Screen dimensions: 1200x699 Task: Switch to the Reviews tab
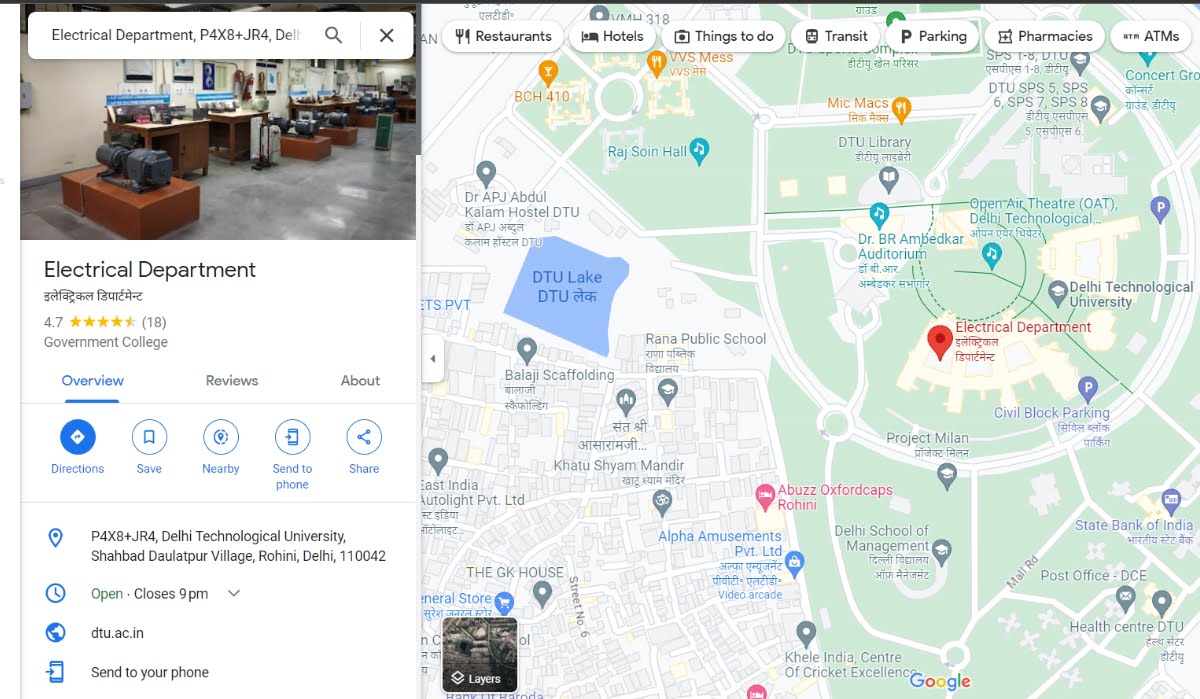point(231,381)
